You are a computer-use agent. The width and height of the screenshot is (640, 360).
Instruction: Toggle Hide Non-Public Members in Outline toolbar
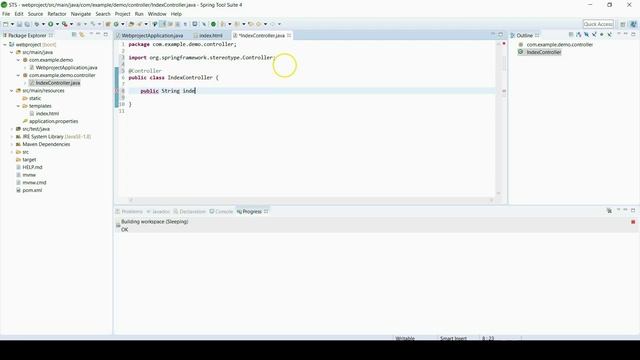point(602,35)
